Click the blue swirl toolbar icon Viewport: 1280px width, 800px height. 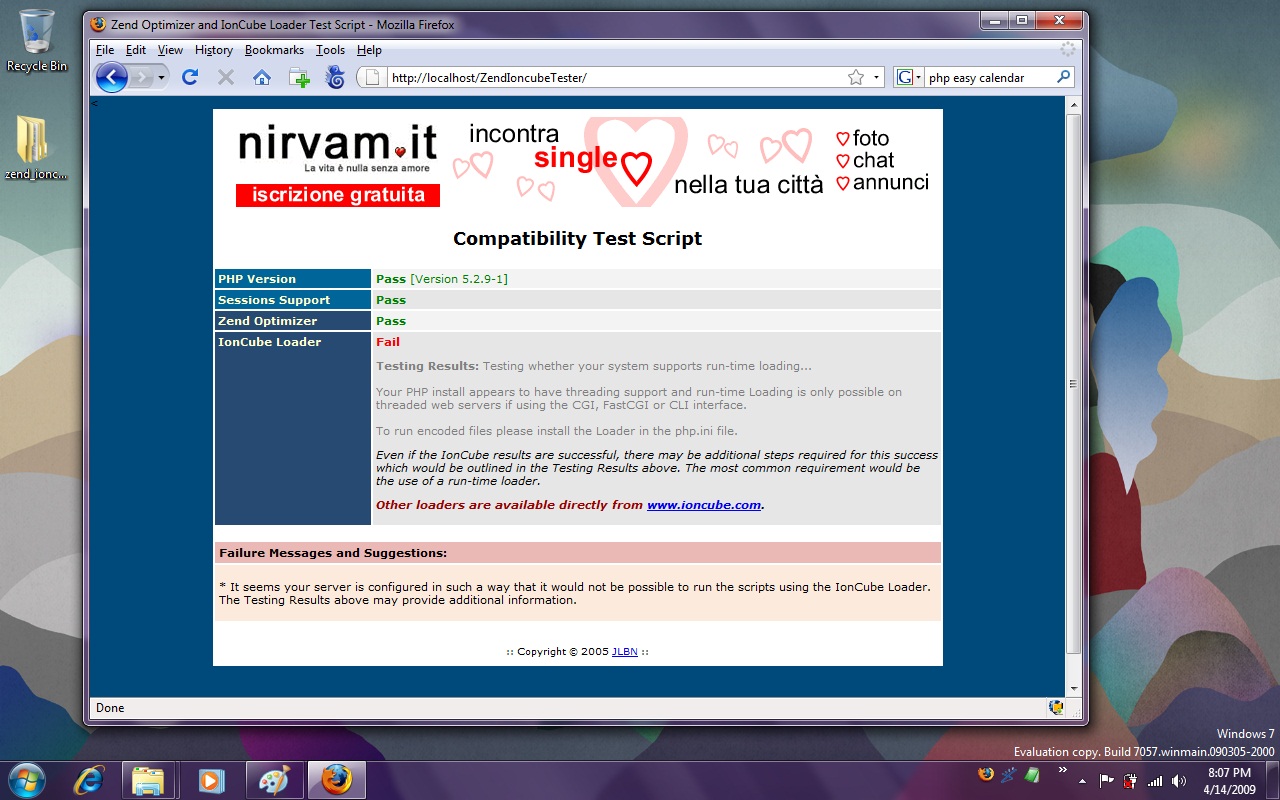click(335, 77)
